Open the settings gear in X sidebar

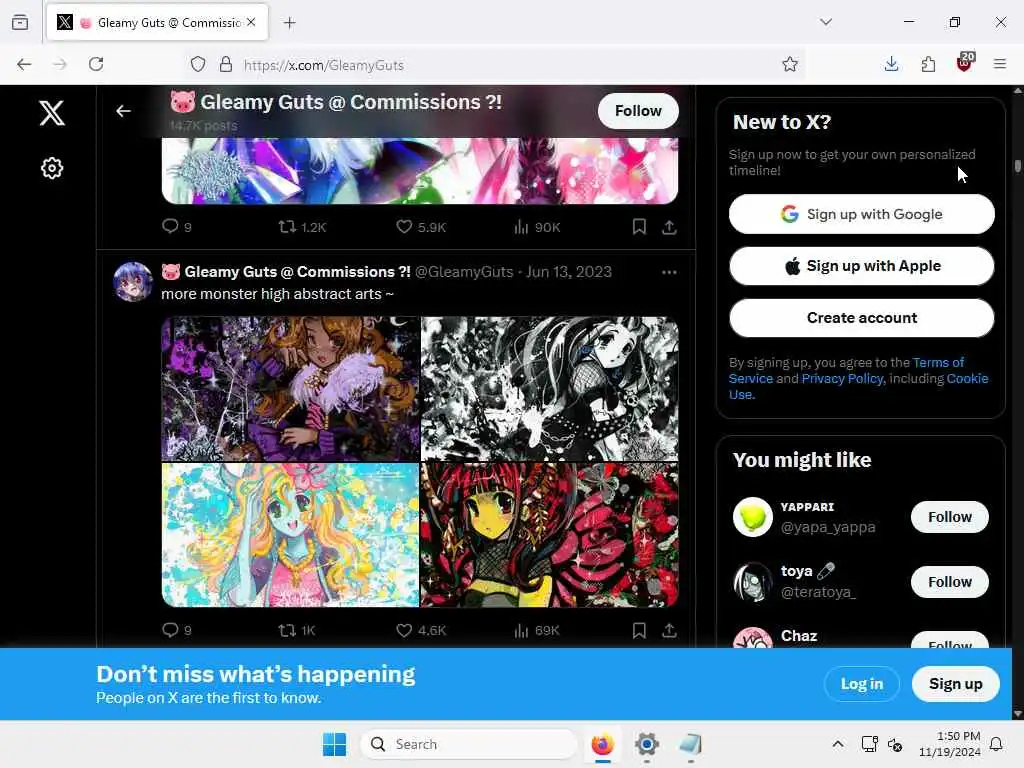[52, 168]
